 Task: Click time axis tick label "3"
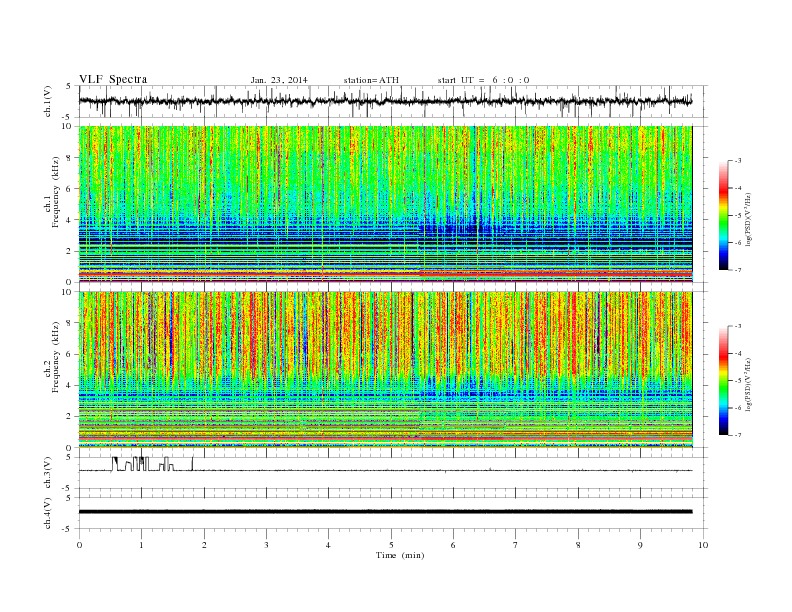point(266,545)
